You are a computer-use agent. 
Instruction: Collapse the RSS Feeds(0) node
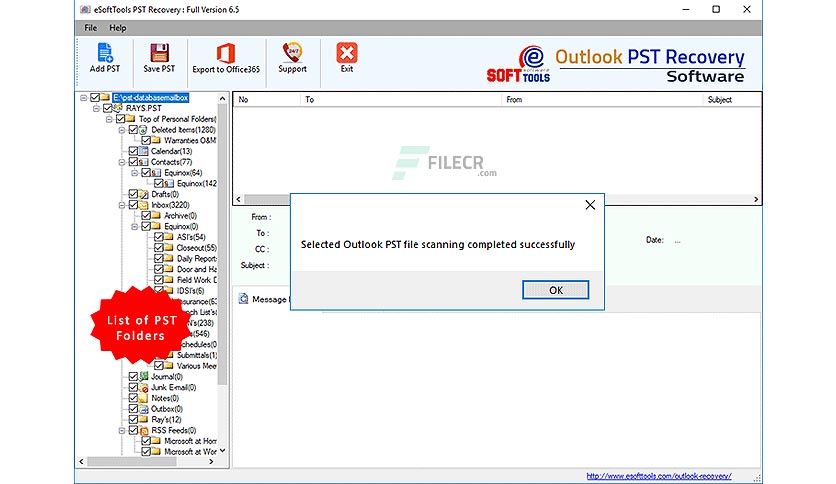click(x=122, y=430)
